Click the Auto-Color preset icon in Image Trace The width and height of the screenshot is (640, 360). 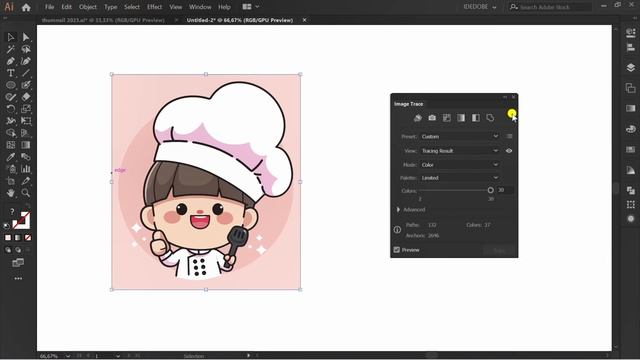coord(418,118)
